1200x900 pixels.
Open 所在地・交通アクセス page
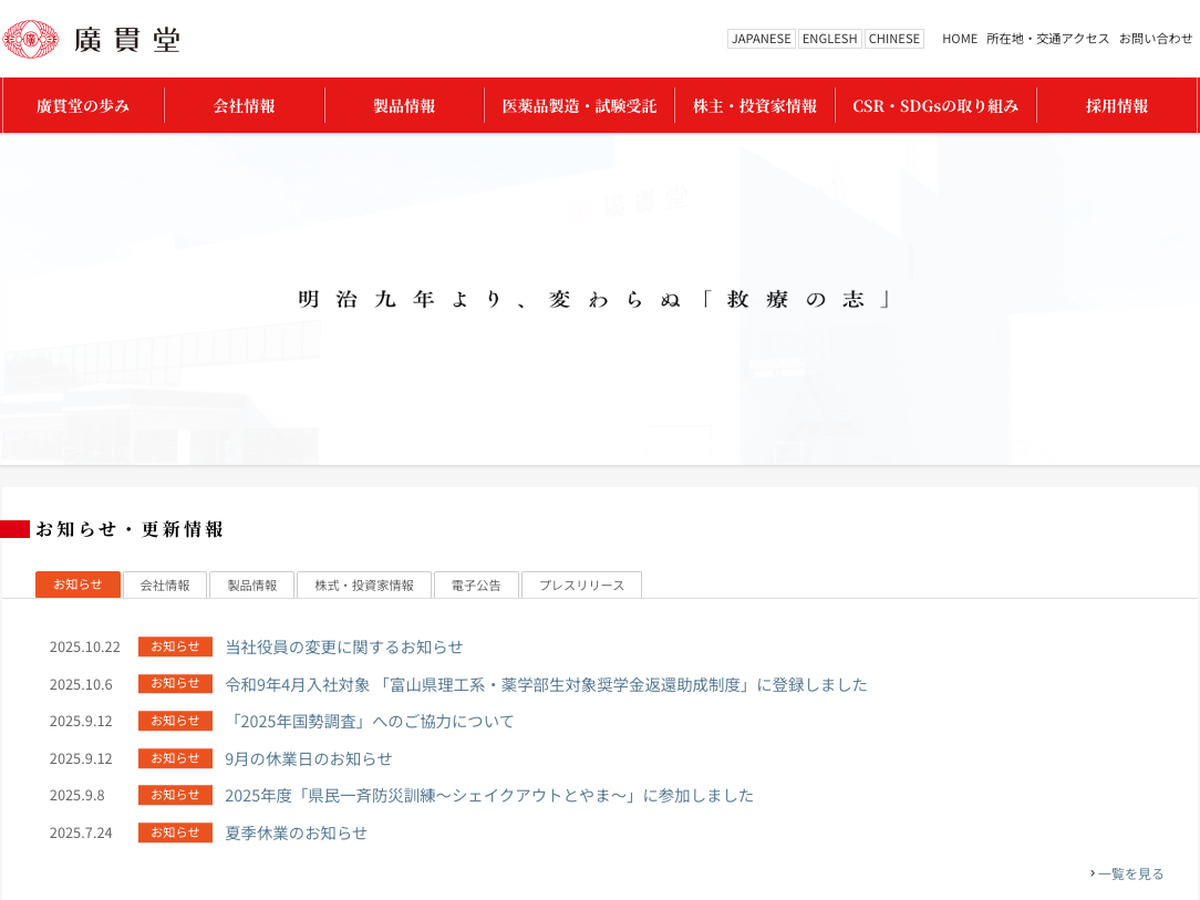[x=1047, y=39]
